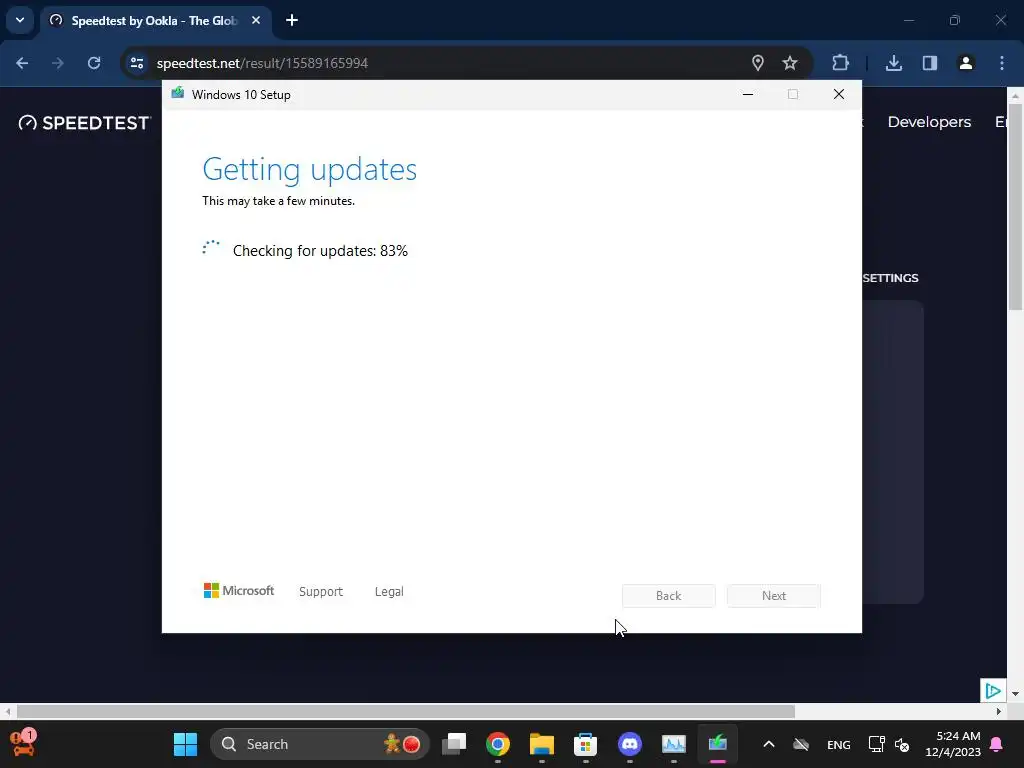Open the Chrome extensions puzzle icon
1024x768 pixels.
840,63
